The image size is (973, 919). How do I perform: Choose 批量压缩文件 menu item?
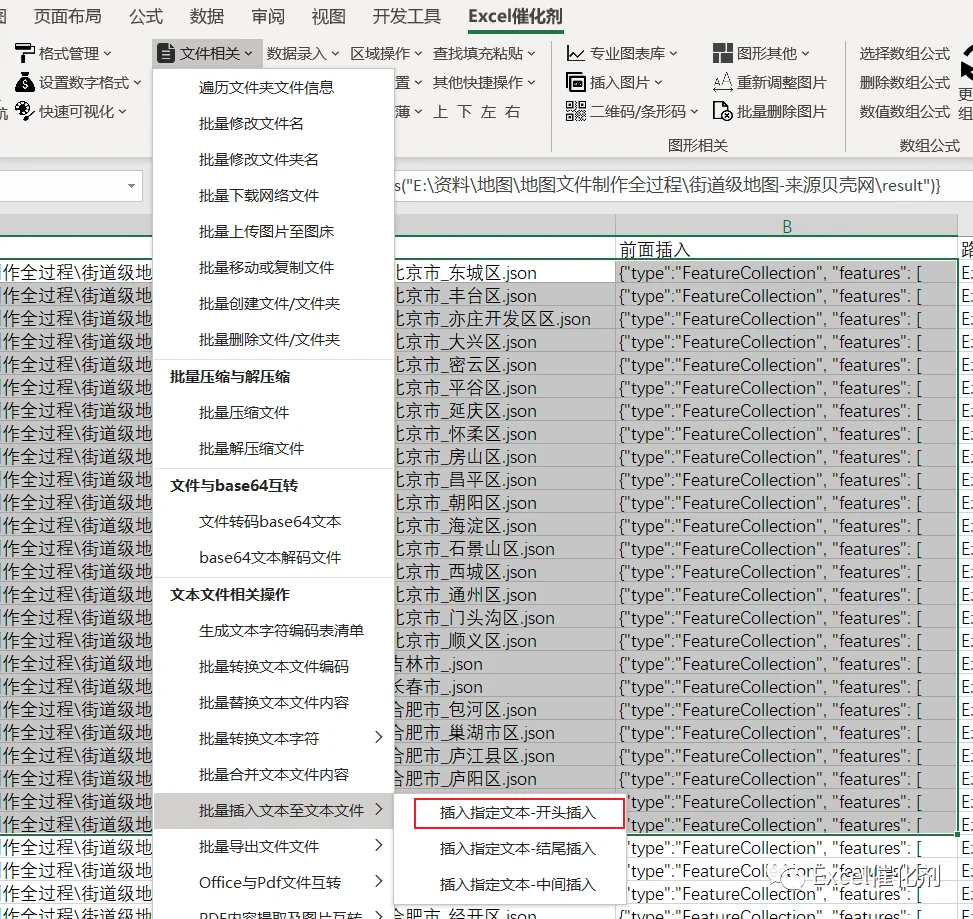tap(273, 413)
